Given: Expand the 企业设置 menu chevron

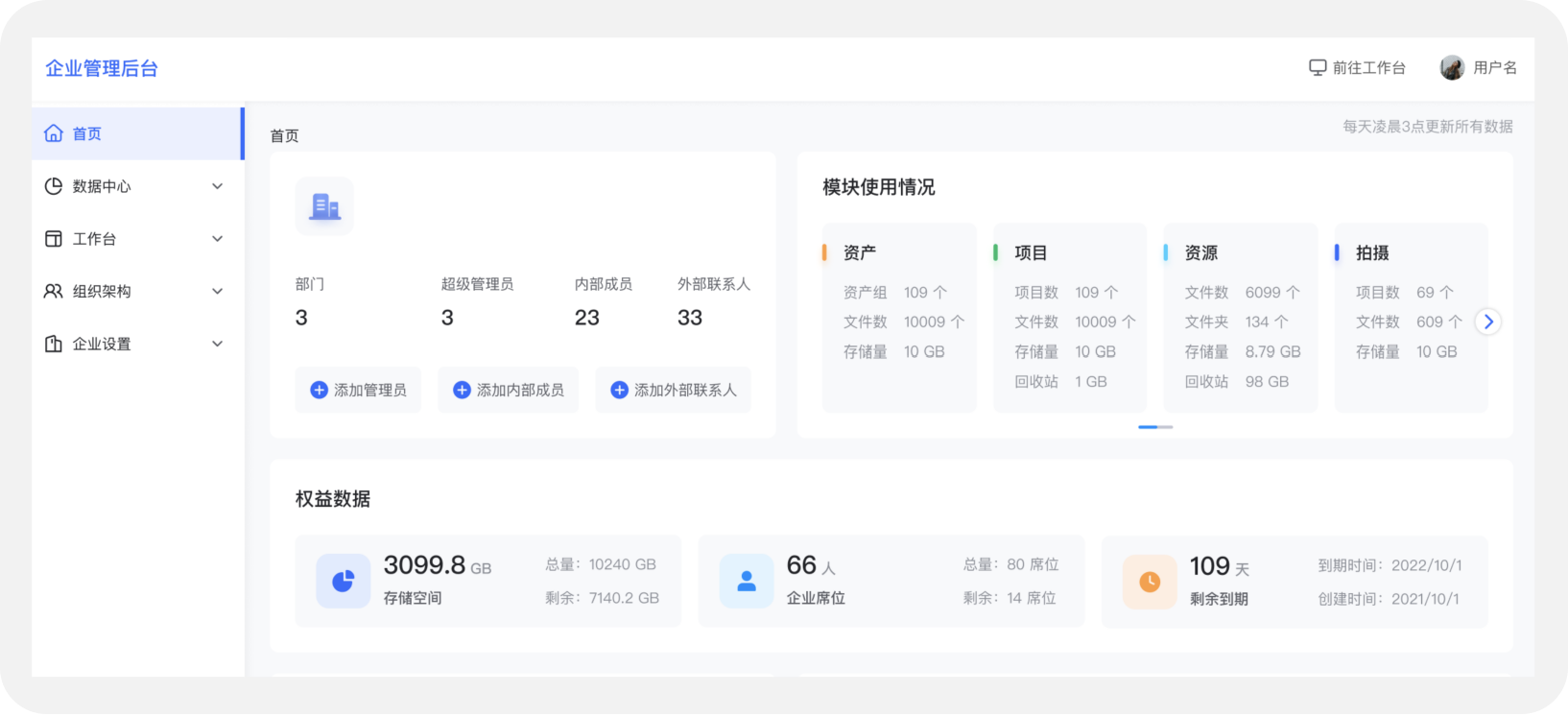Looking at the screenshot, I should [x=218, y=344].
